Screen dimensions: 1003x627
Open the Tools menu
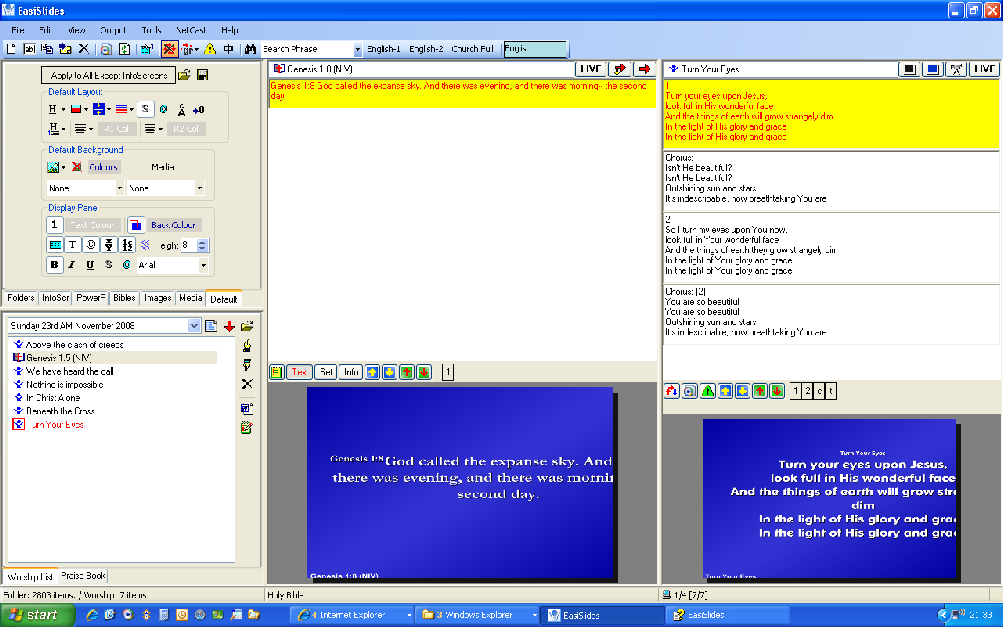pyautogui.click(x=151, y=31)
